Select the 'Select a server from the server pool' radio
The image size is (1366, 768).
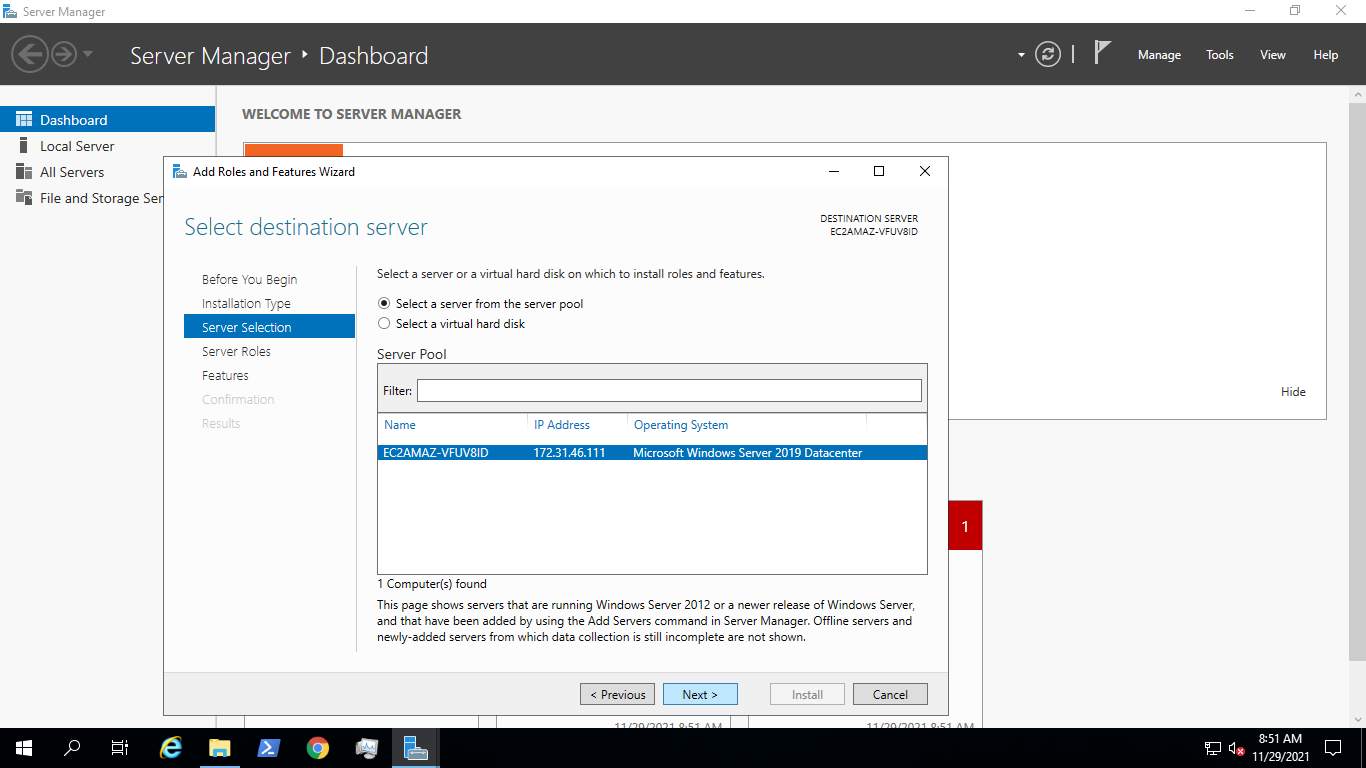coord(384,303)
